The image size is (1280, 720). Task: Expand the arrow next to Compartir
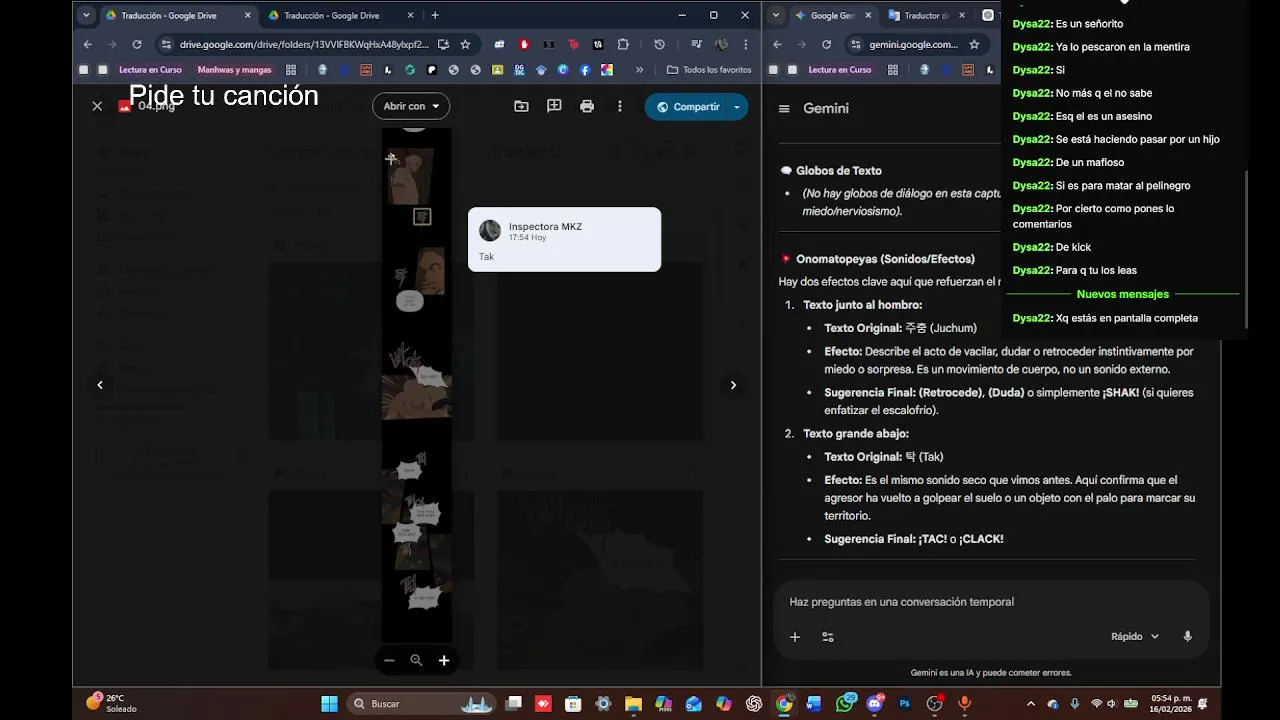pyautogui.click(x=737, y=107)
